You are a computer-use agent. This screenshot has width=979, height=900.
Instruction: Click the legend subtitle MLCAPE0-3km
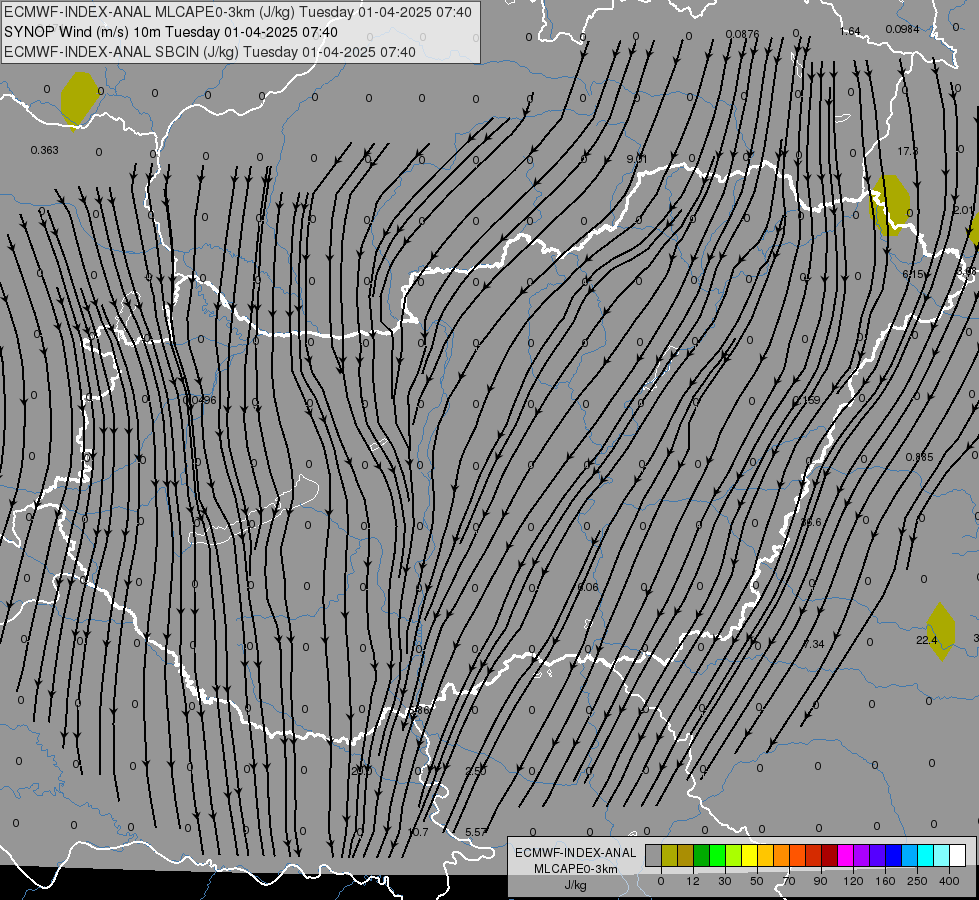coord(576,869)
